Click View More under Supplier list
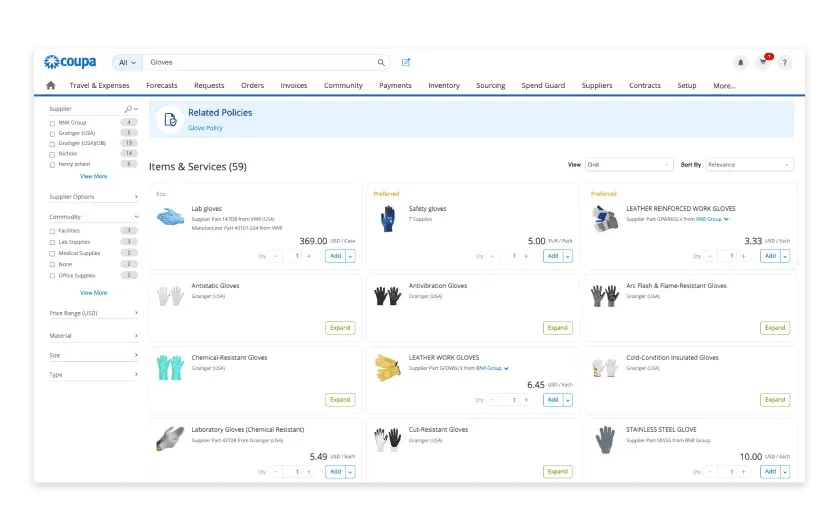This screenshot has height=531, width=838. click(94, 176)
